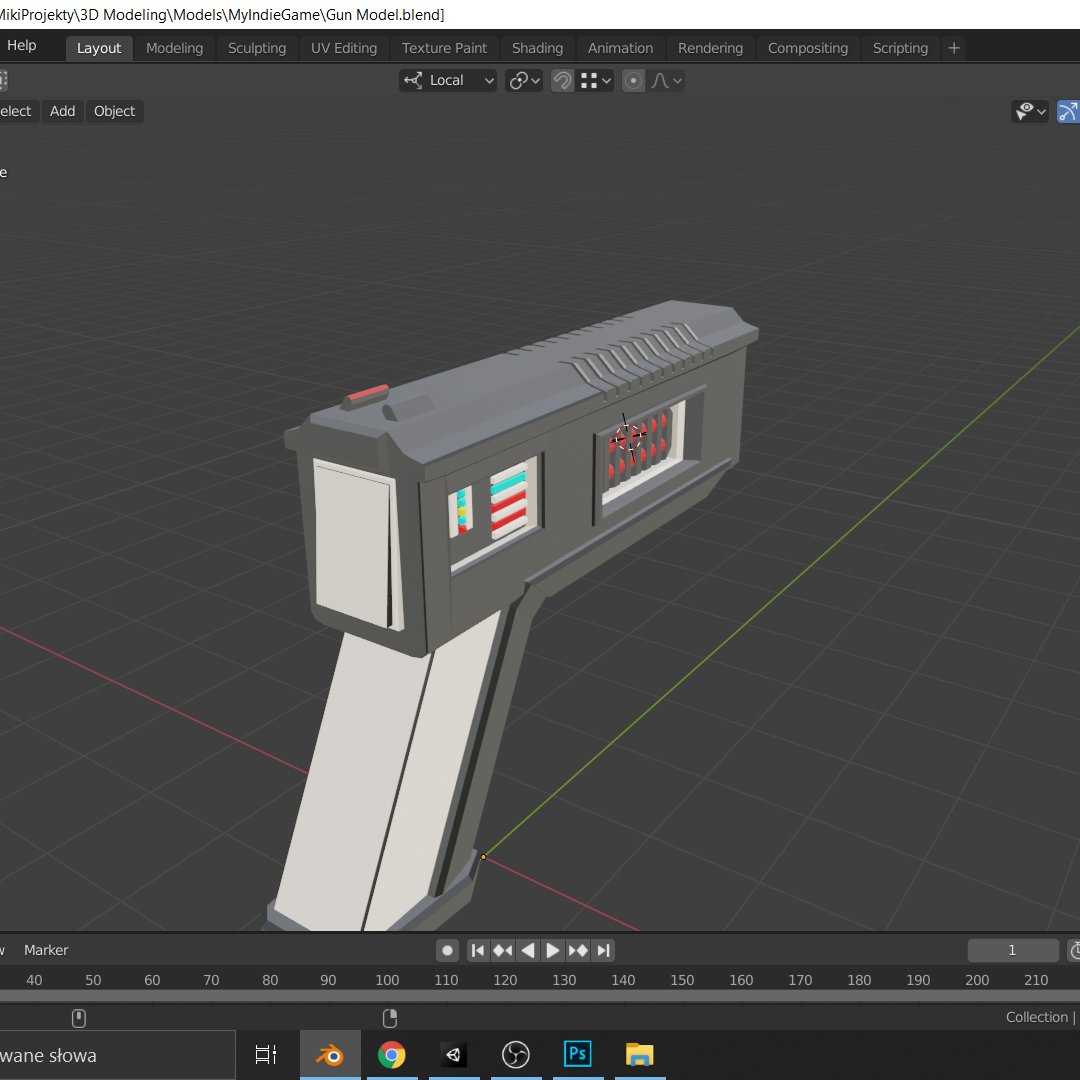Image resolution: width=1080 pixels, height=1080 pixels.
Task: Switch to the Rendering workspace tab
Action: (x=710, y=48)
